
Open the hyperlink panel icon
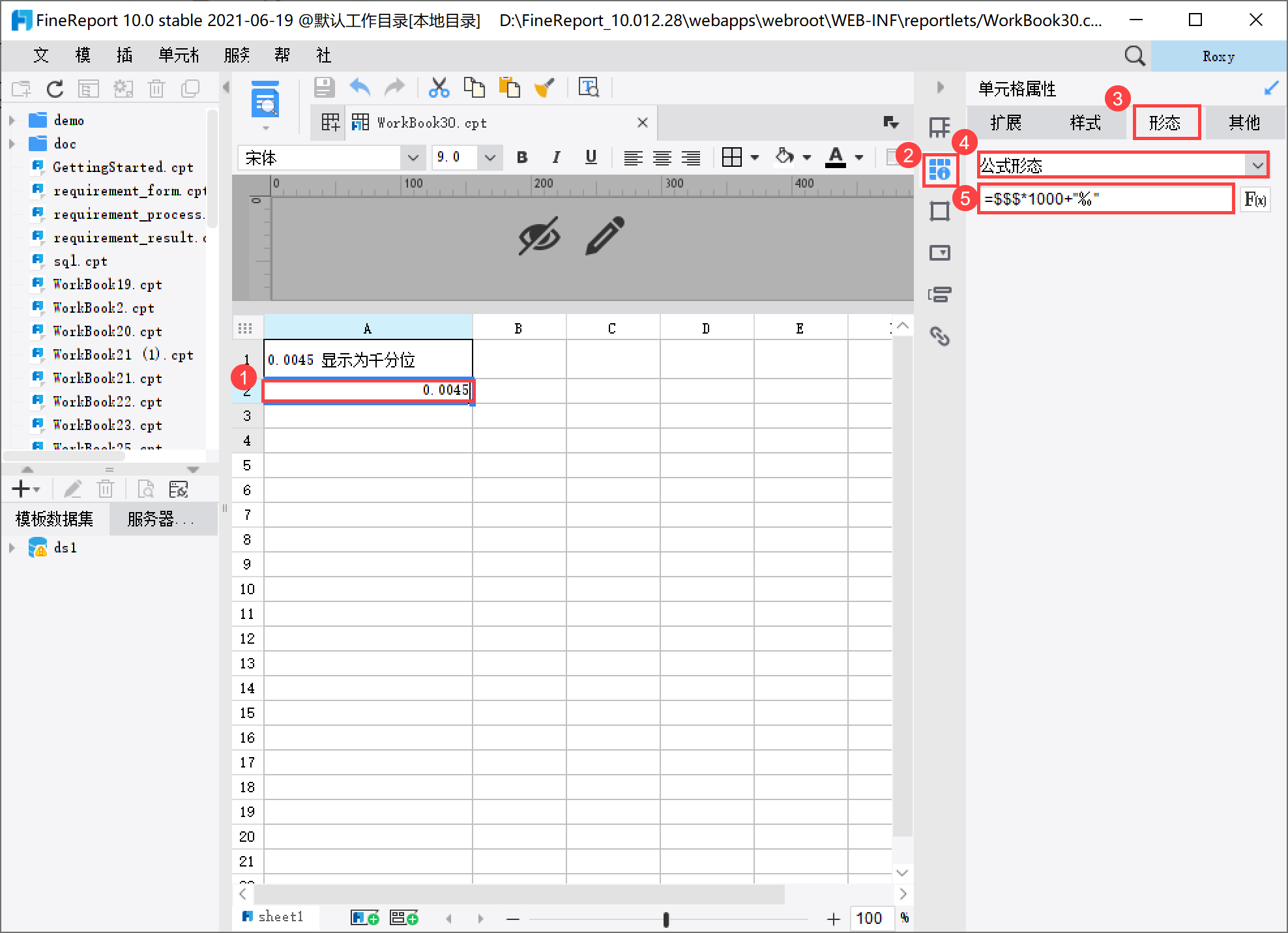click(x=939, y=336)
